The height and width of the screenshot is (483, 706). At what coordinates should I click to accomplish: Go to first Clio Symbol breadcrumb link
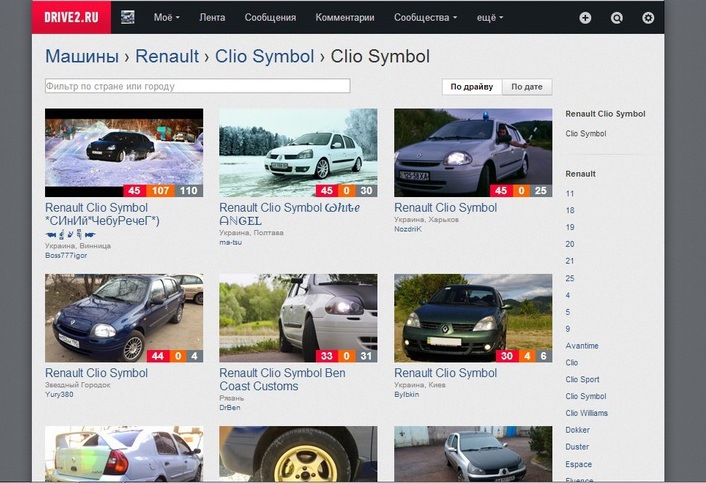pos(264,56)
